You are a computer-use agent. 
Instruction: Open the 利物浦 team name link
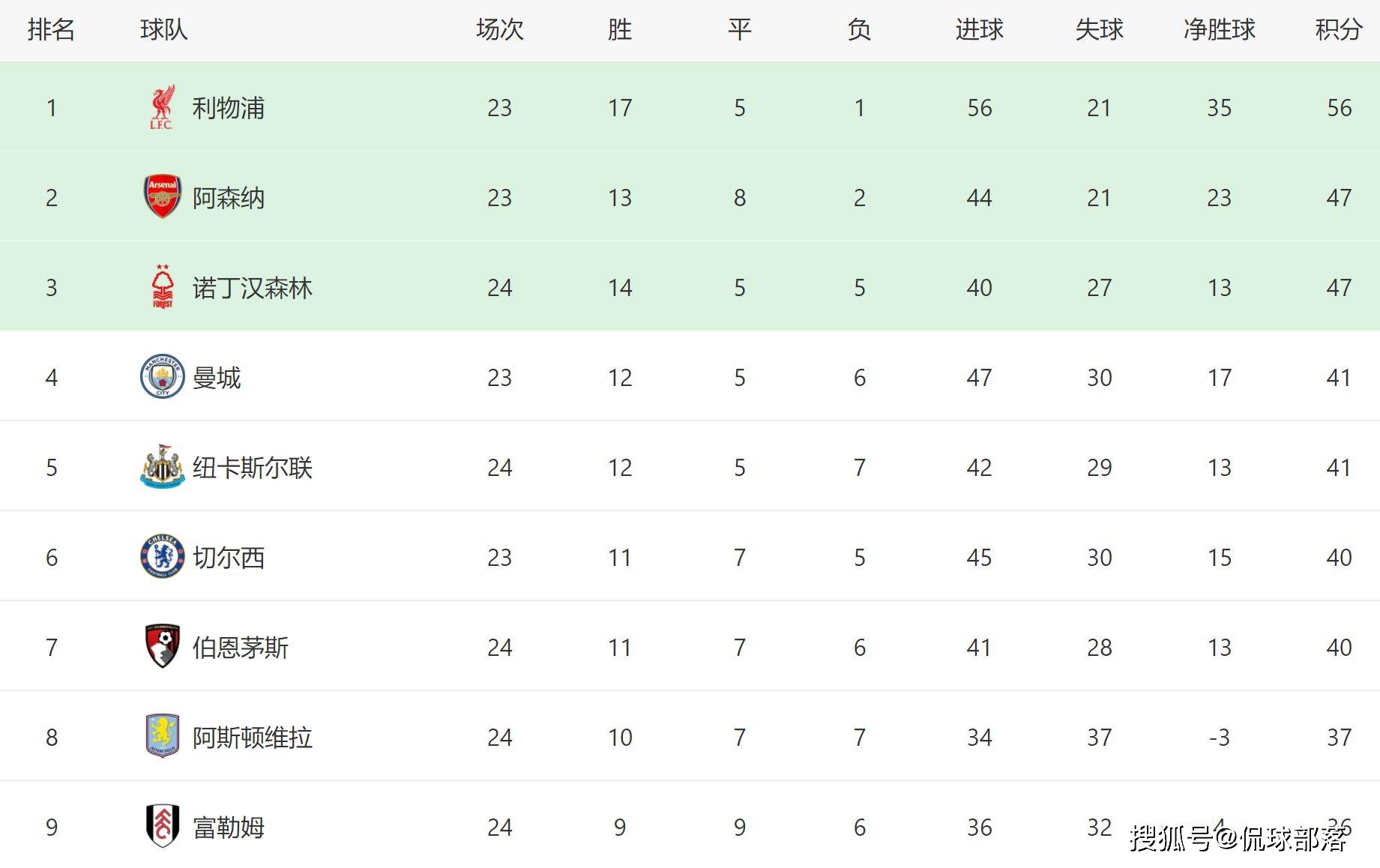click(x=229, y=108)
